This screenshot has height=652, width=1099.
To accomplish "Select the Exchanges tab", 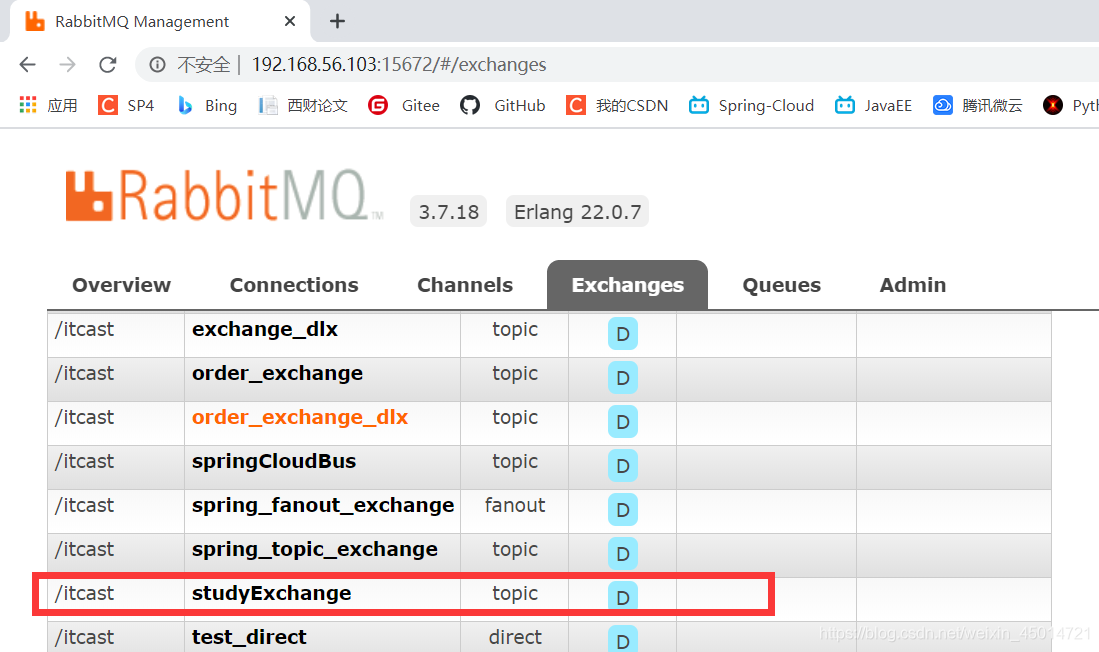I will click(x=627, y=285).
